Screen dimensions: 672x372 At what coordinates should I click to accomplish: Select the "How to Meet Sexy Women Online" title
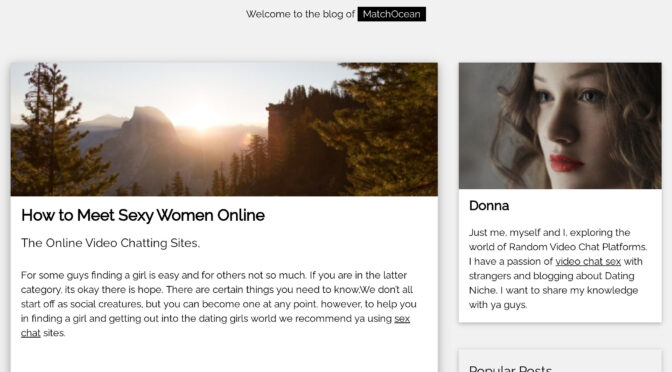pos(143,215)
